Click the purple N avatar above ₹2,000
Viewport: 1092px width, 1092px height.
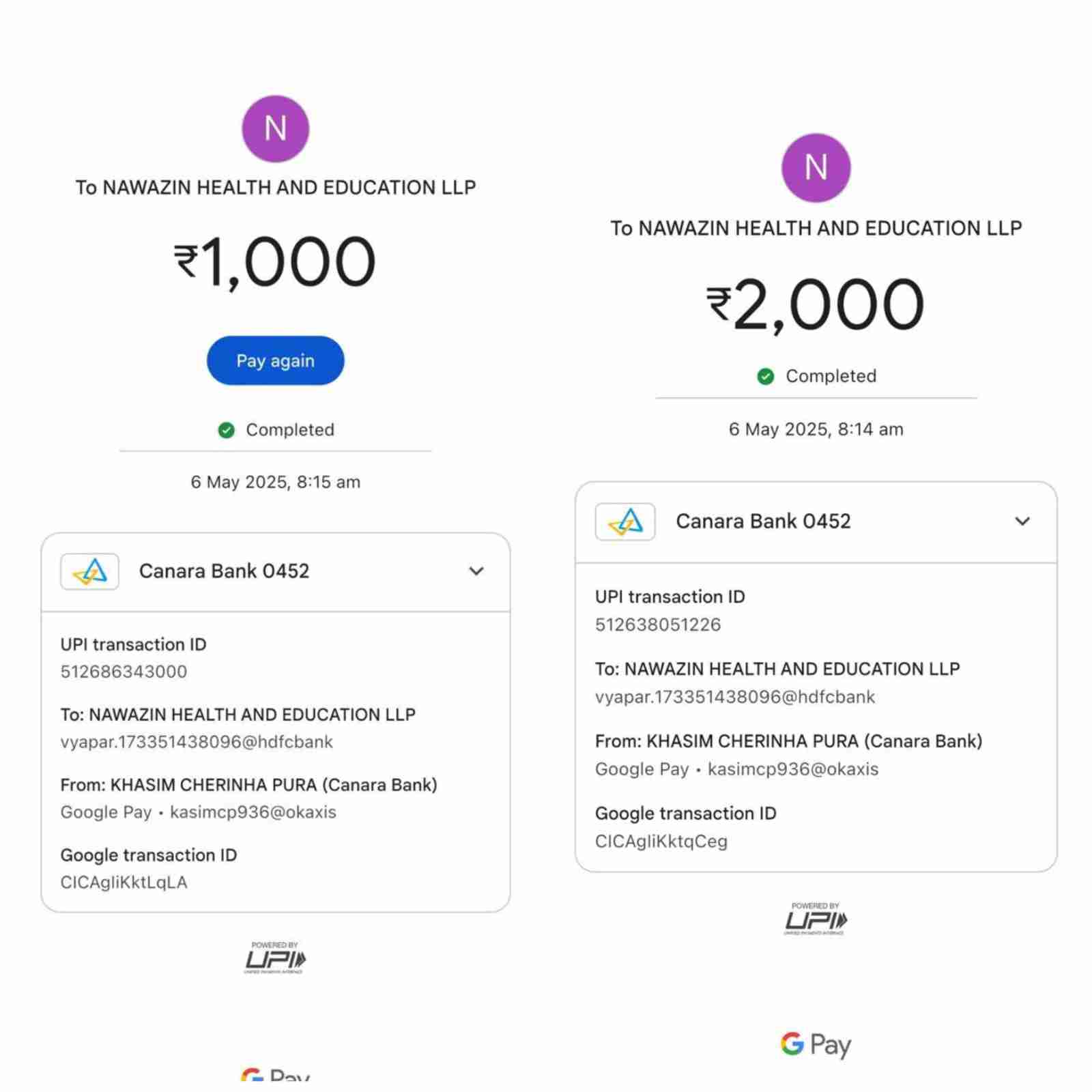(x=816, y=168)
